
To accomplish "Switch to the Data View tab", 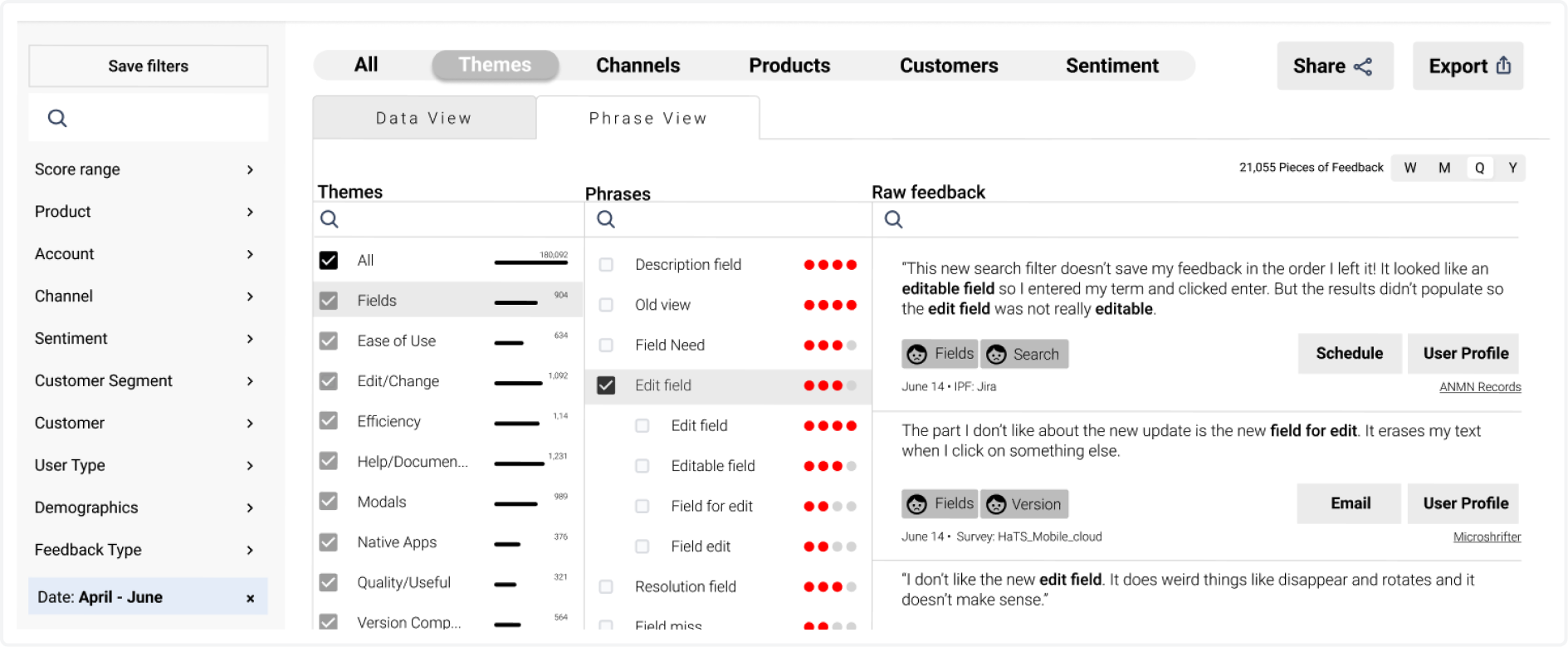I will click(424, 118).
